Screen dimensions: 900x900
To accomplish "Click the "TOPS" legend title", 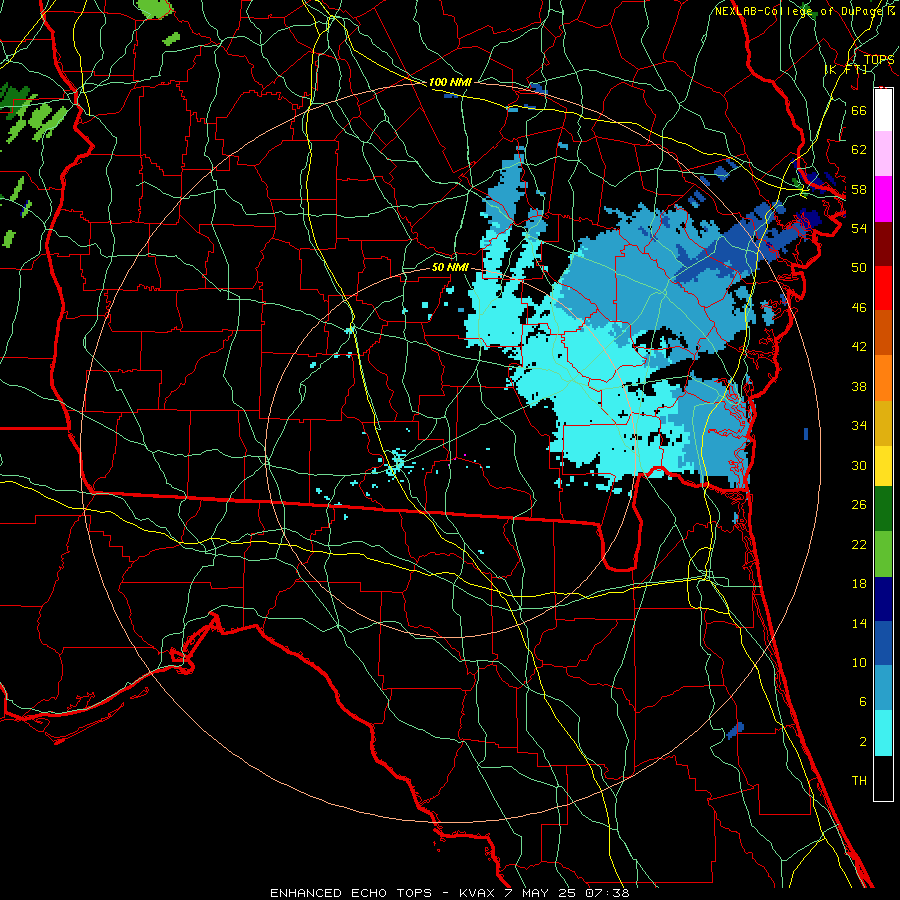I will click(x=879, y=59).
